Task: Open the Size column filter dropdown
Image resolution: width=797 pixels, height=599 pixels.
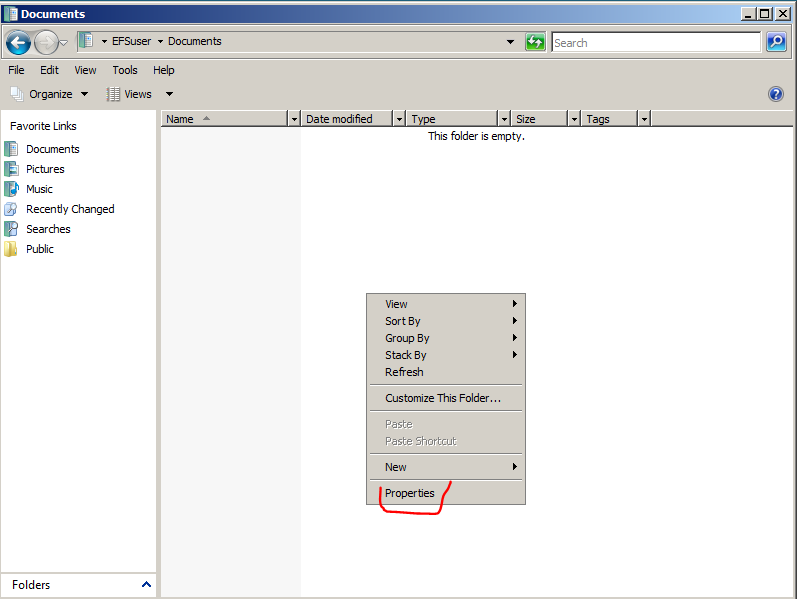Action: coord(574,119)
